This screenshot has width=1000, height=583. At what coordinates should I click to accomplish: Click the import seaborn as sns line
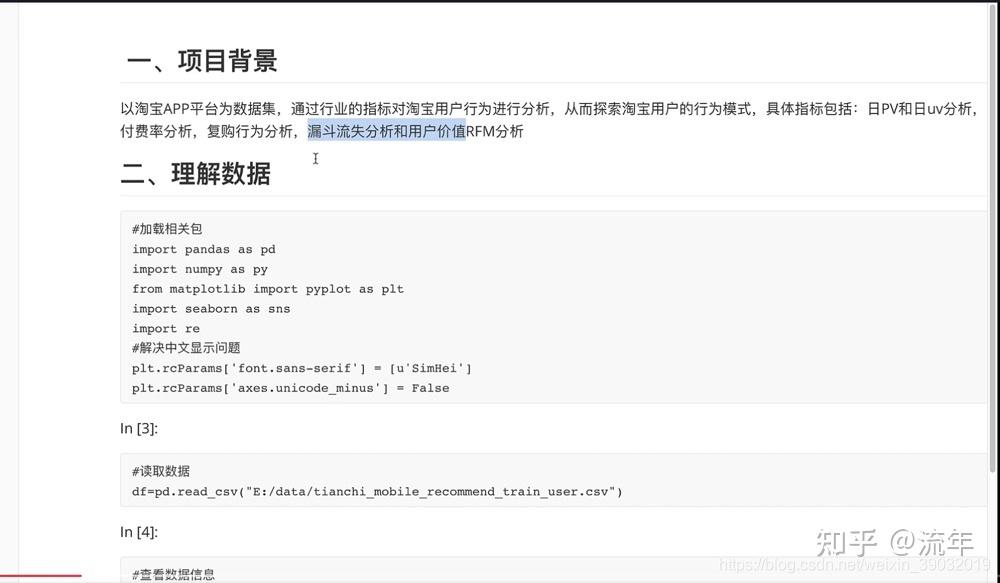[210, 309]
